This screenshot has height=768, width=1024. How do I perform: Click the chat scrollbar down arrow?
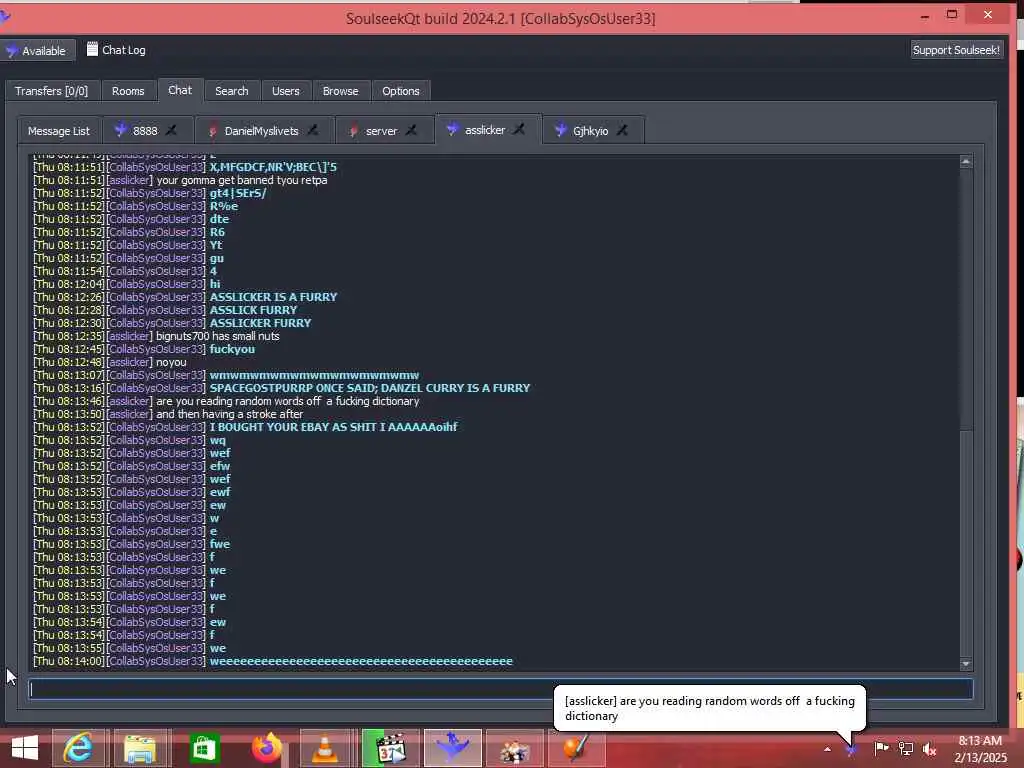coord(967,664)
